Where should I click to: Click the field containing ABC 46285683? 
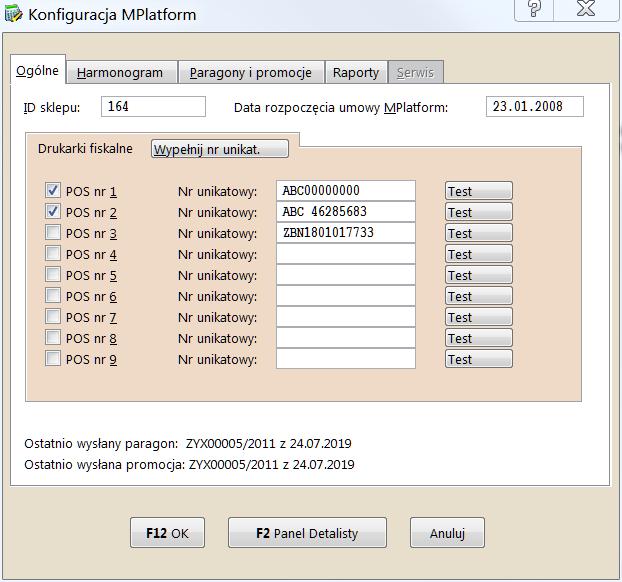[x=346, y=211]
